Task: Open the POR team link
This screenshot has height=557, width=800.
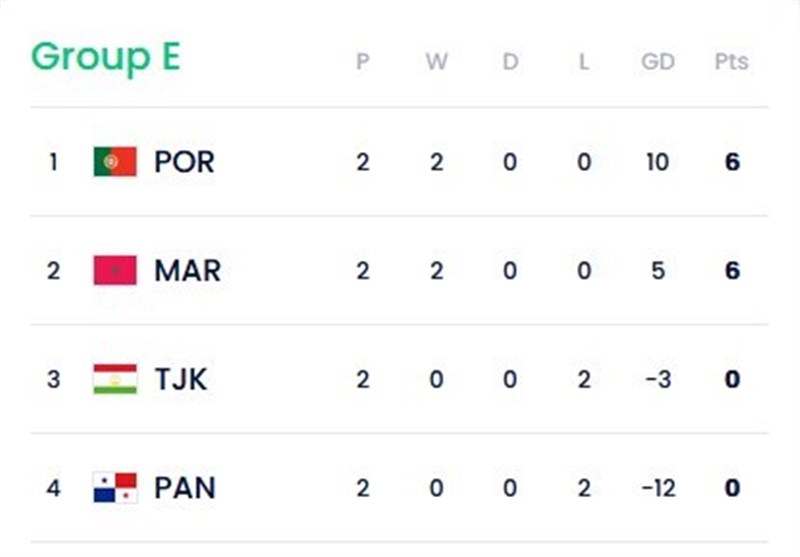Action: pos(184,162)
